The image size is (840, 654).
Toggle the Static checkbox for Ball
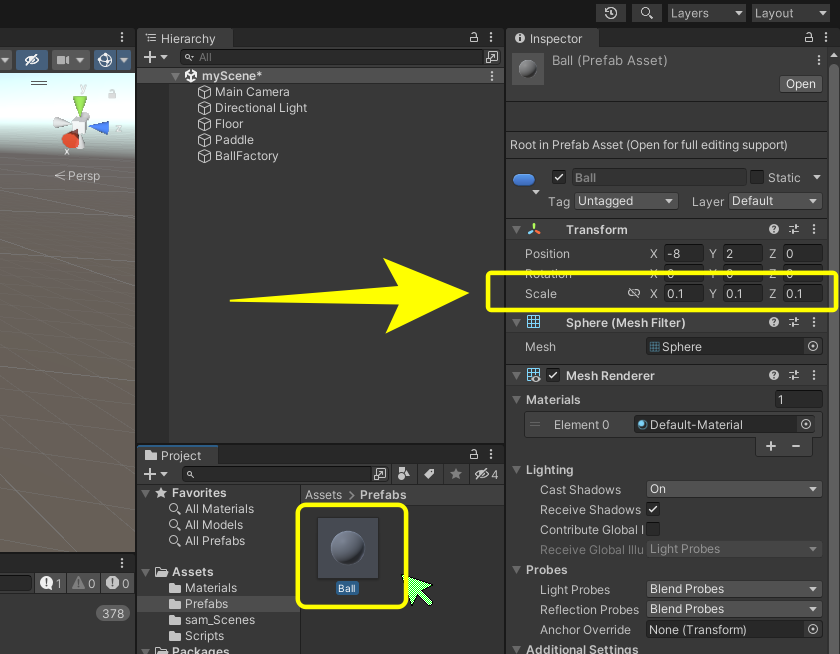[x=757, y=177]
